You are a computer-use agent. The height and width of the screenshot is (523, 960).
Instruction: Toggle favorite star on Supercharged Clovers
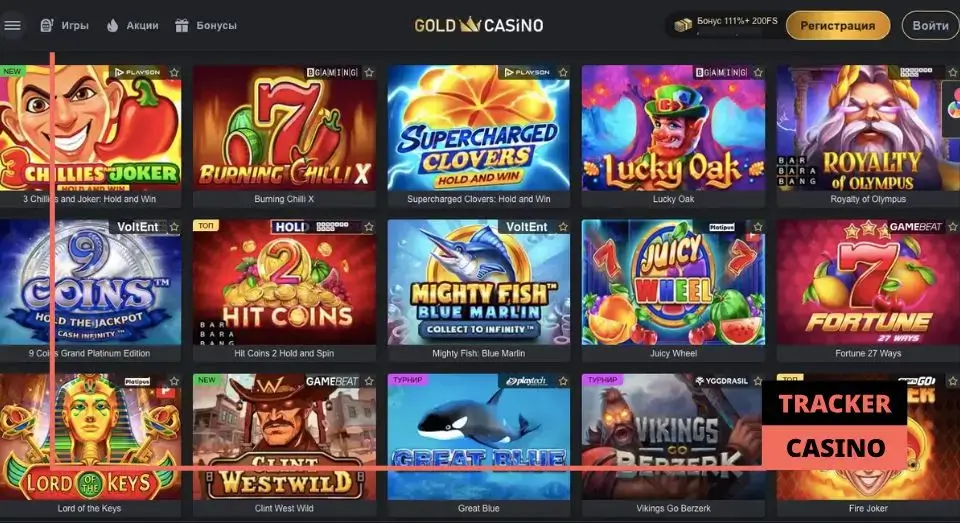pos(563,73)
